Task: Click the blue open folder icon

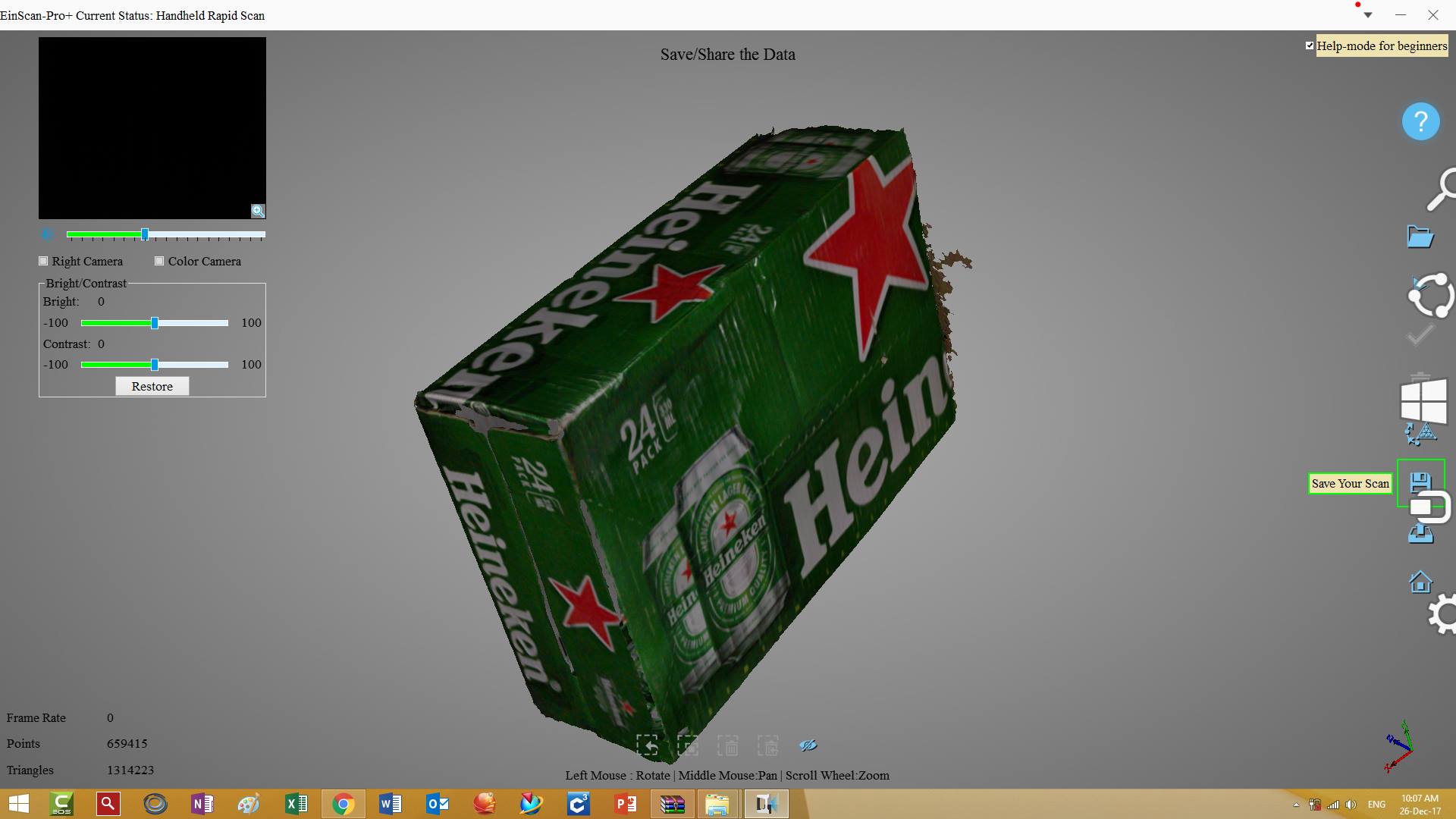Action: click(x=1420, y=237)
